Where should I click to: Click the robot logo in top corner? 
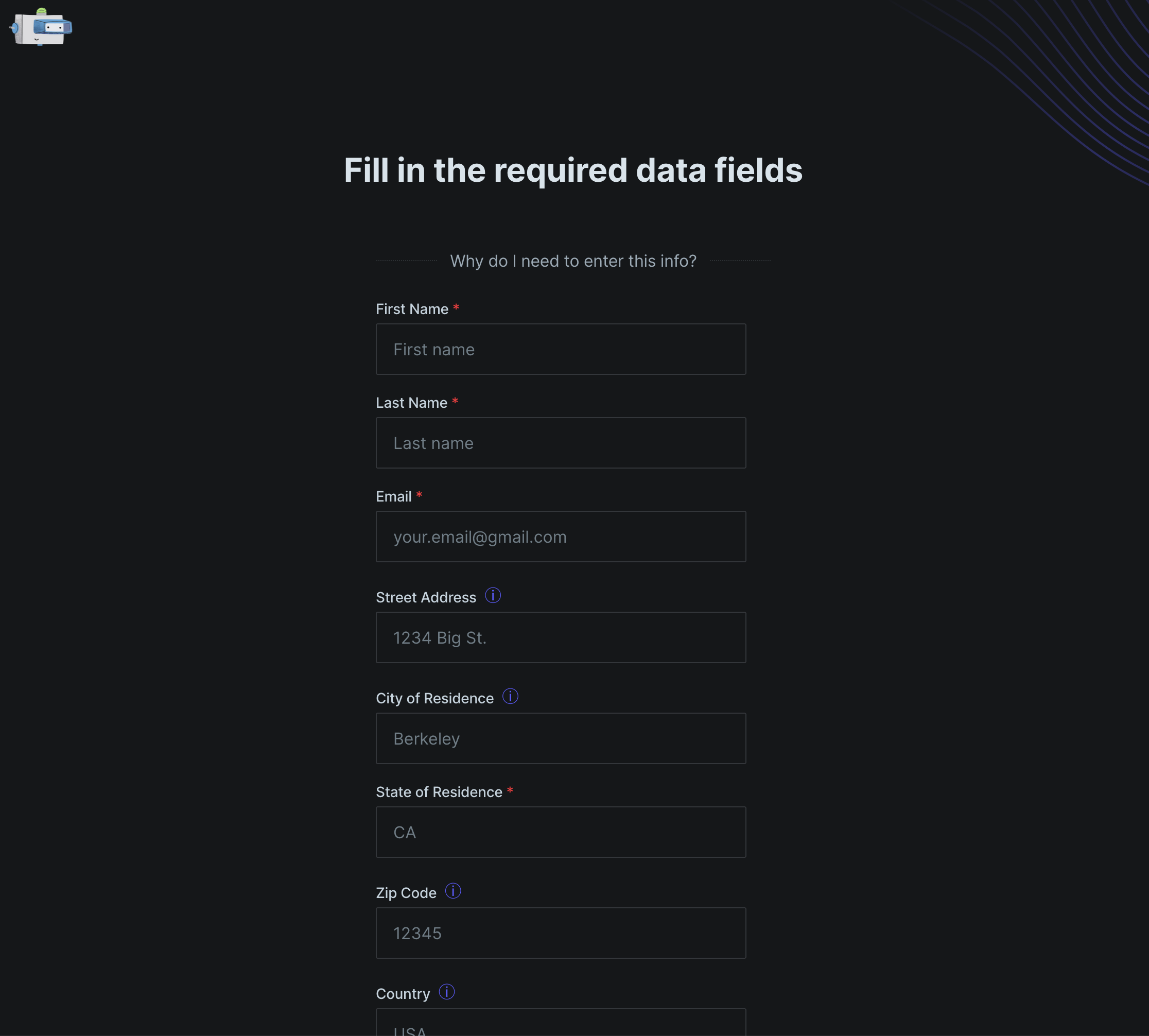(x=41, y=27)
